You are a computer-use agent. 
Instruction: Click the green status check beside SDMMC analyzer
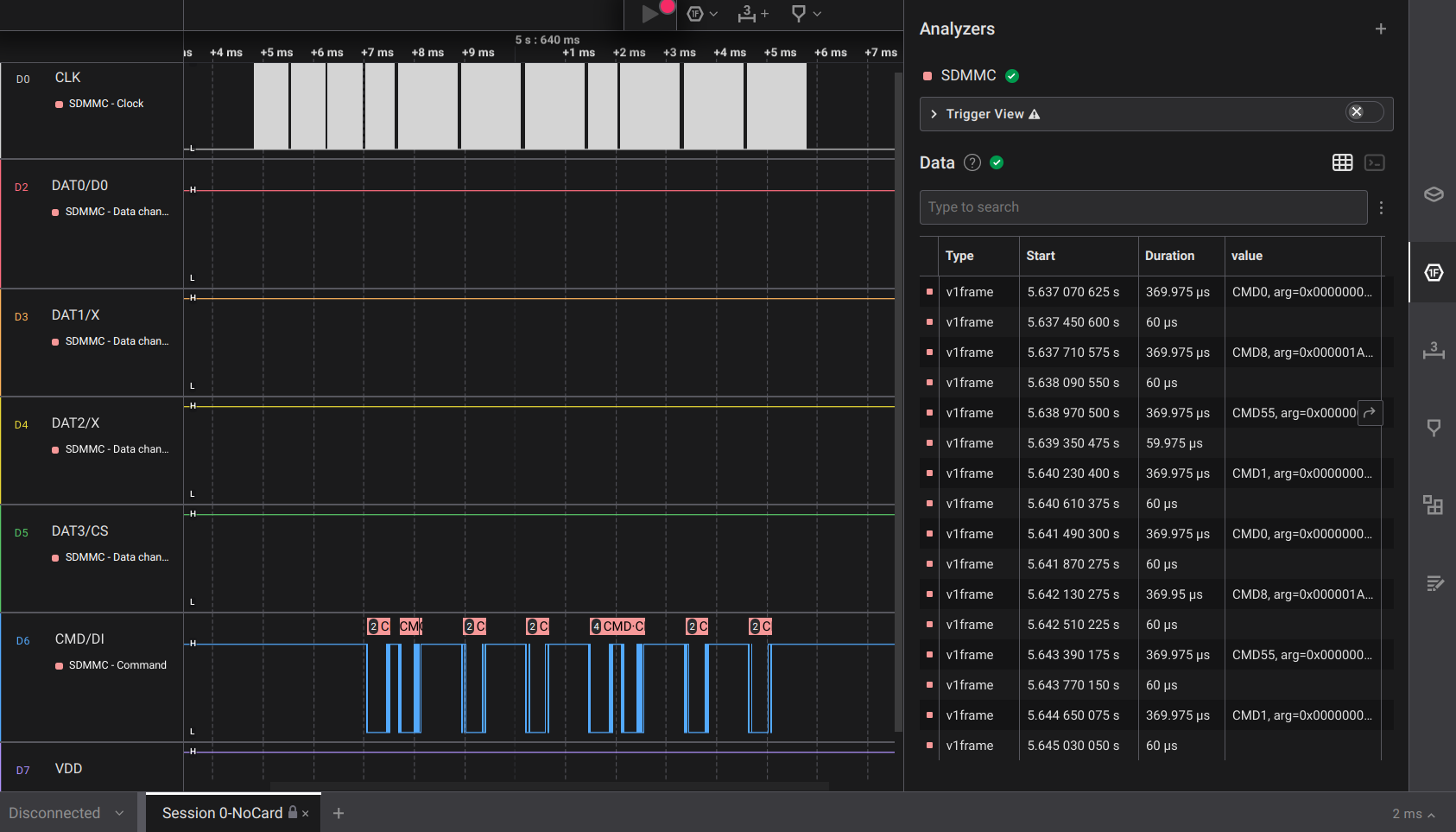coord(1012,76)
